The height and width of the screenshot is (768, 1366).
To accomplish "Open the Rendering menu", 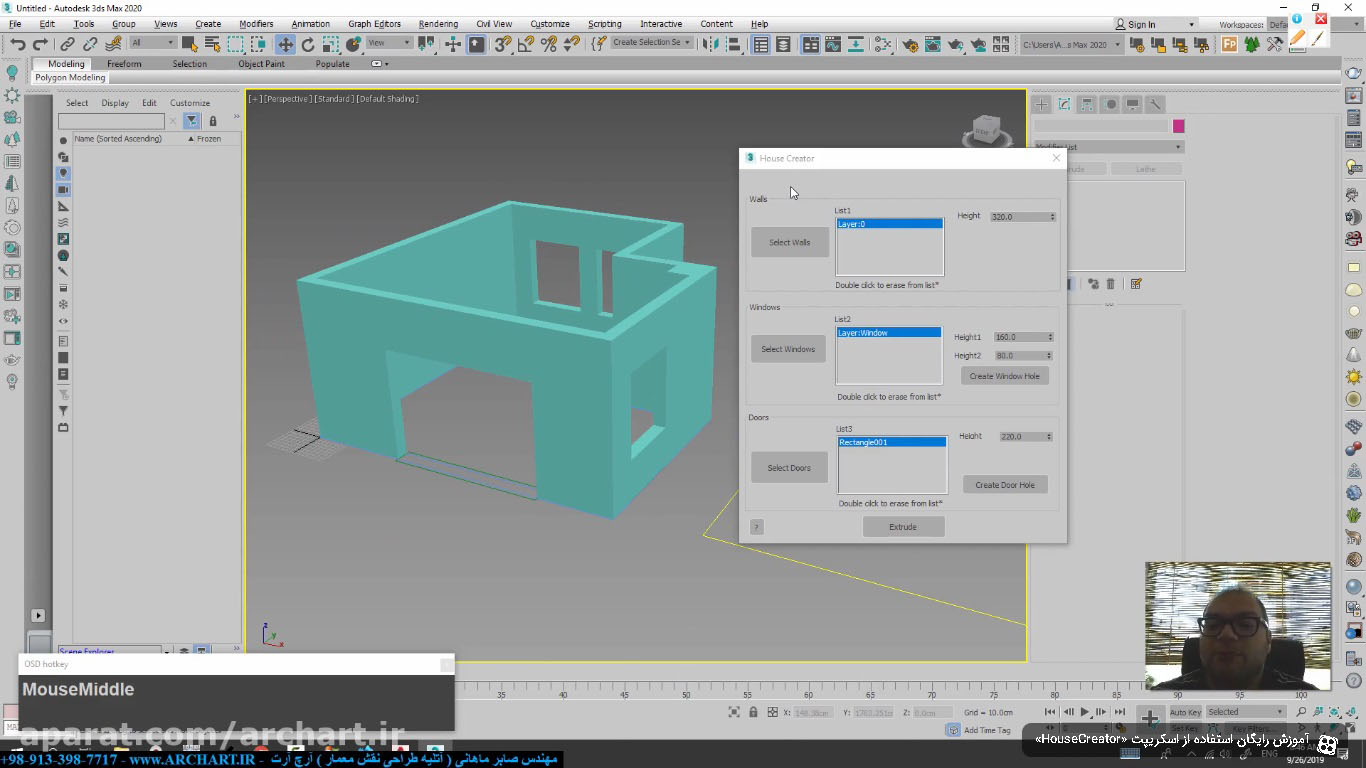I will [x=438, y=24].
